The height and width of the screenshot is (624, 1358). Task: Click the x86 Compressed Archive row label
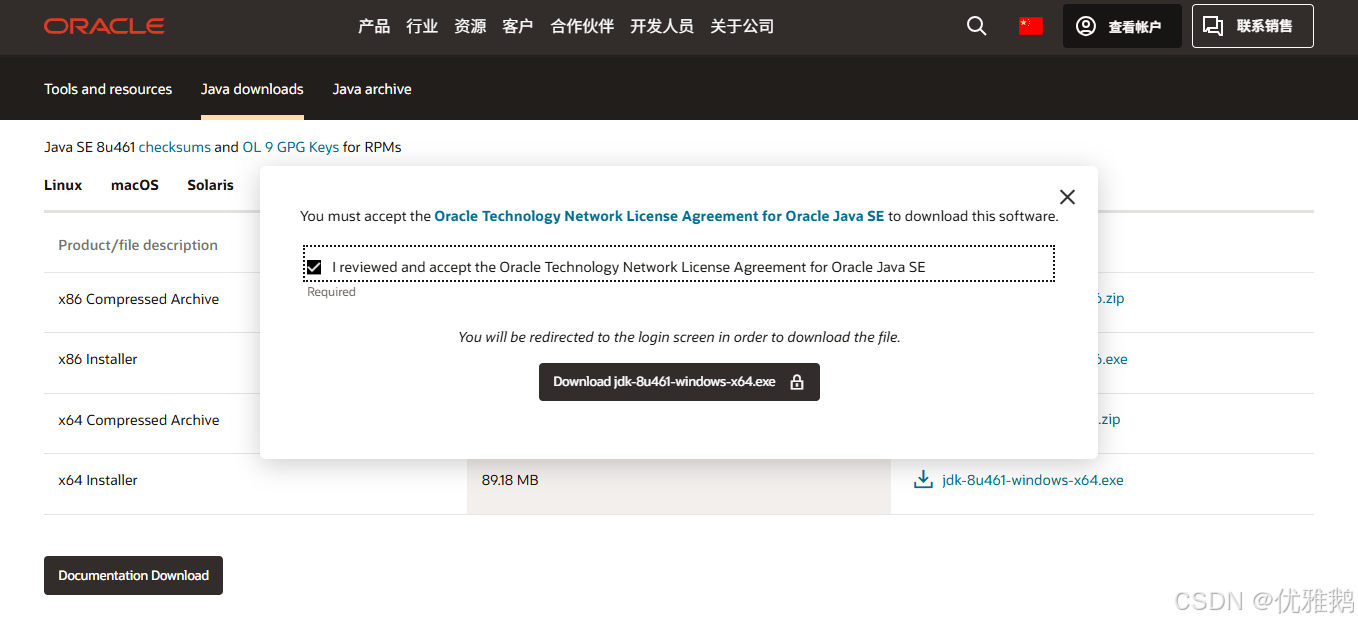(x=139, y=299)
